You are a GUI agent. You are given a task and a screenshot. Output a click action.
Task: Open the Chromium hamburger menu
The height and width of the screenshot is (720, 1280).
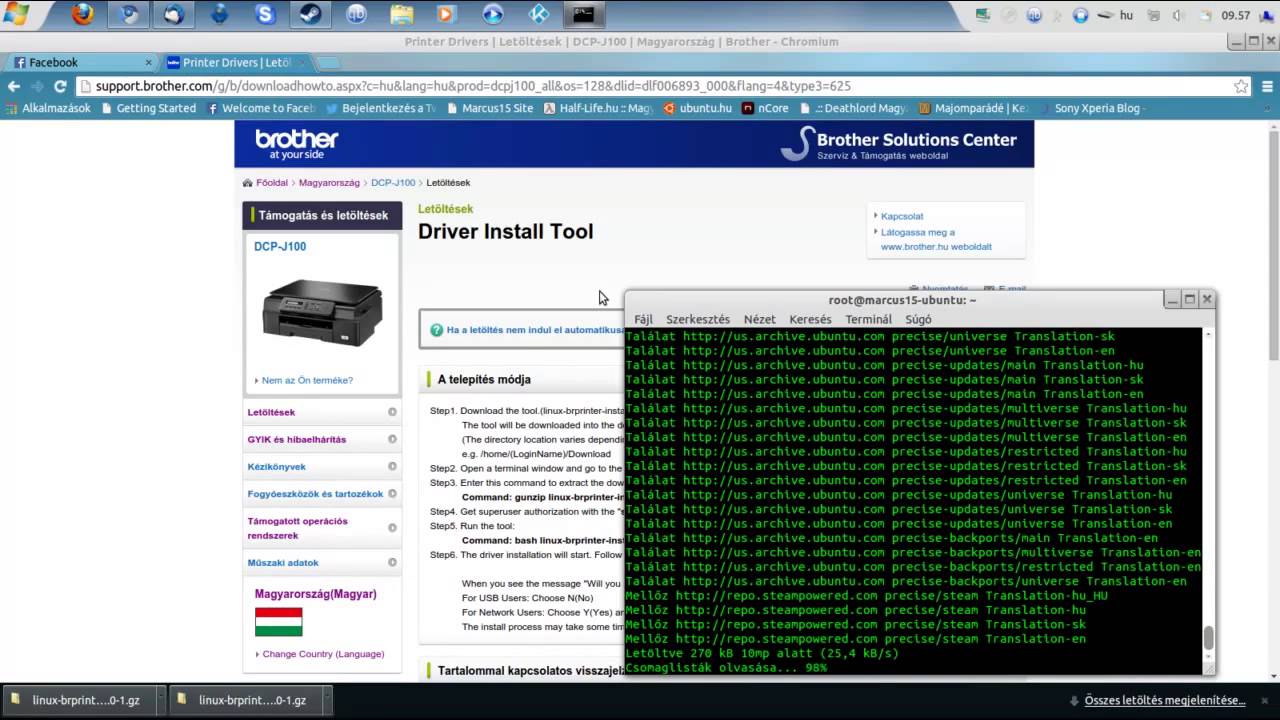[1268, 86]
